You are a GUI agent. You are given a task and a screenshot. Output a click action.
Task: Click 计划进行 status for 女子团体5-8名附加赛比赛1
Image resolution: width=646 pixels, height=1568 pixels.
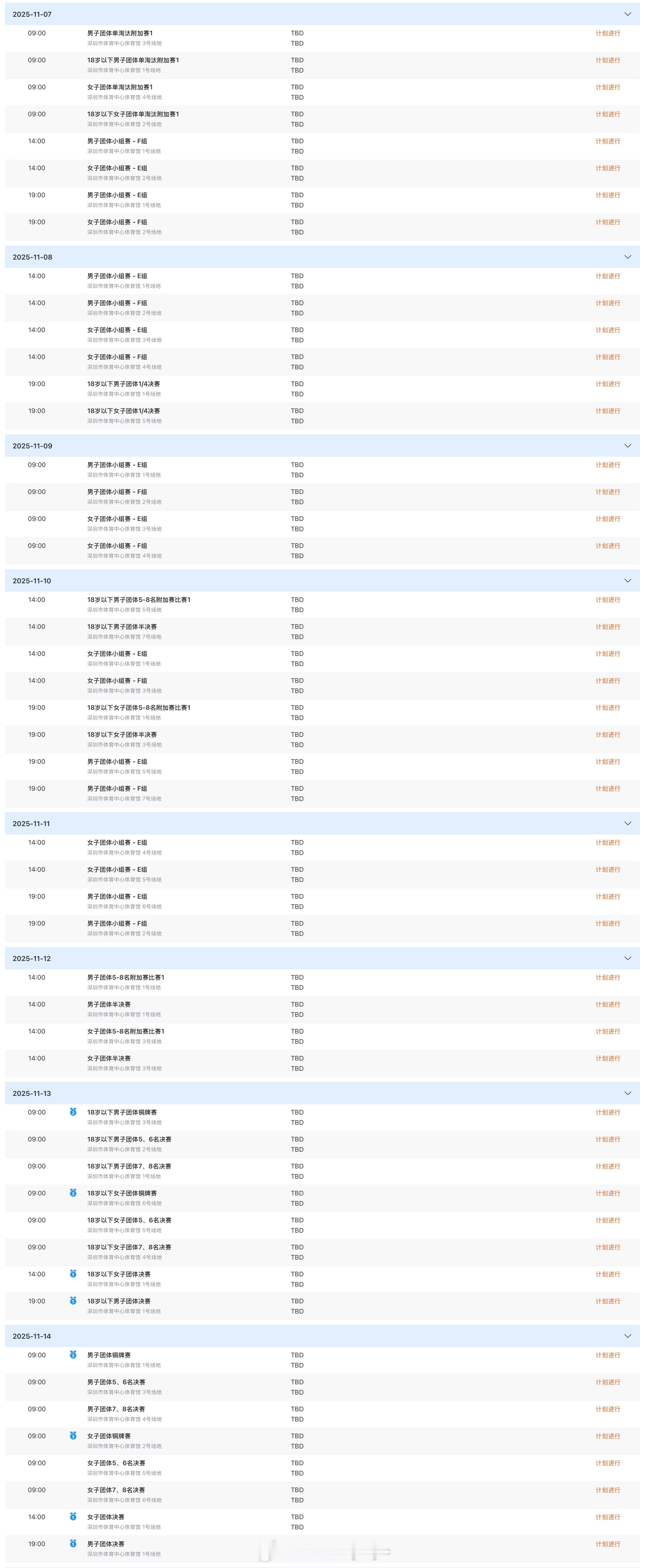(x=608, y=1031)
